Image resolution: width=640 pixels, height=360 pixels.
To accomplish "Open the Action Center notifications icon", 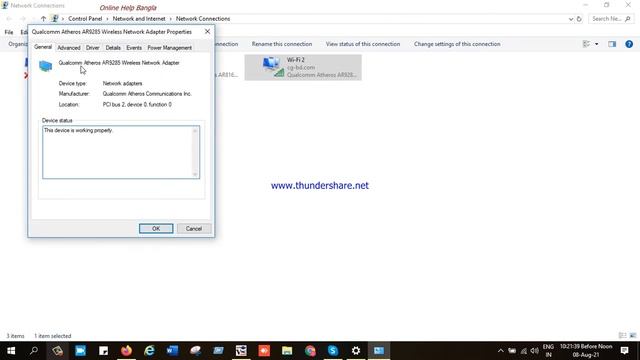I will coord(624,351).
